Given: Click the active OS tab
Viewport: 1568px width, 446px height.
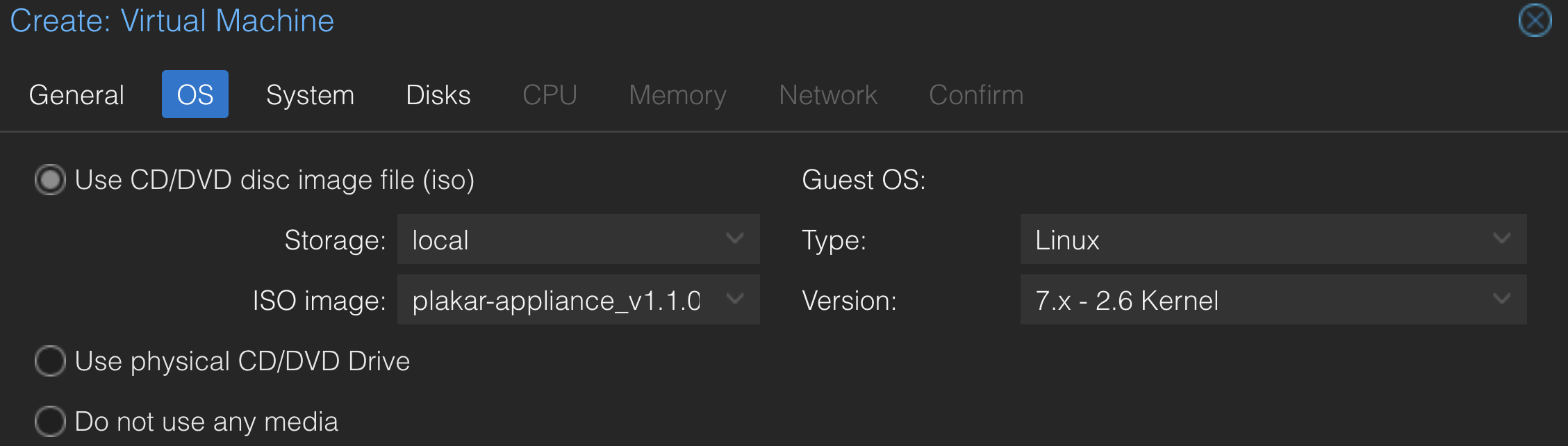Looking at the screenshot, I should click(195, 94).
